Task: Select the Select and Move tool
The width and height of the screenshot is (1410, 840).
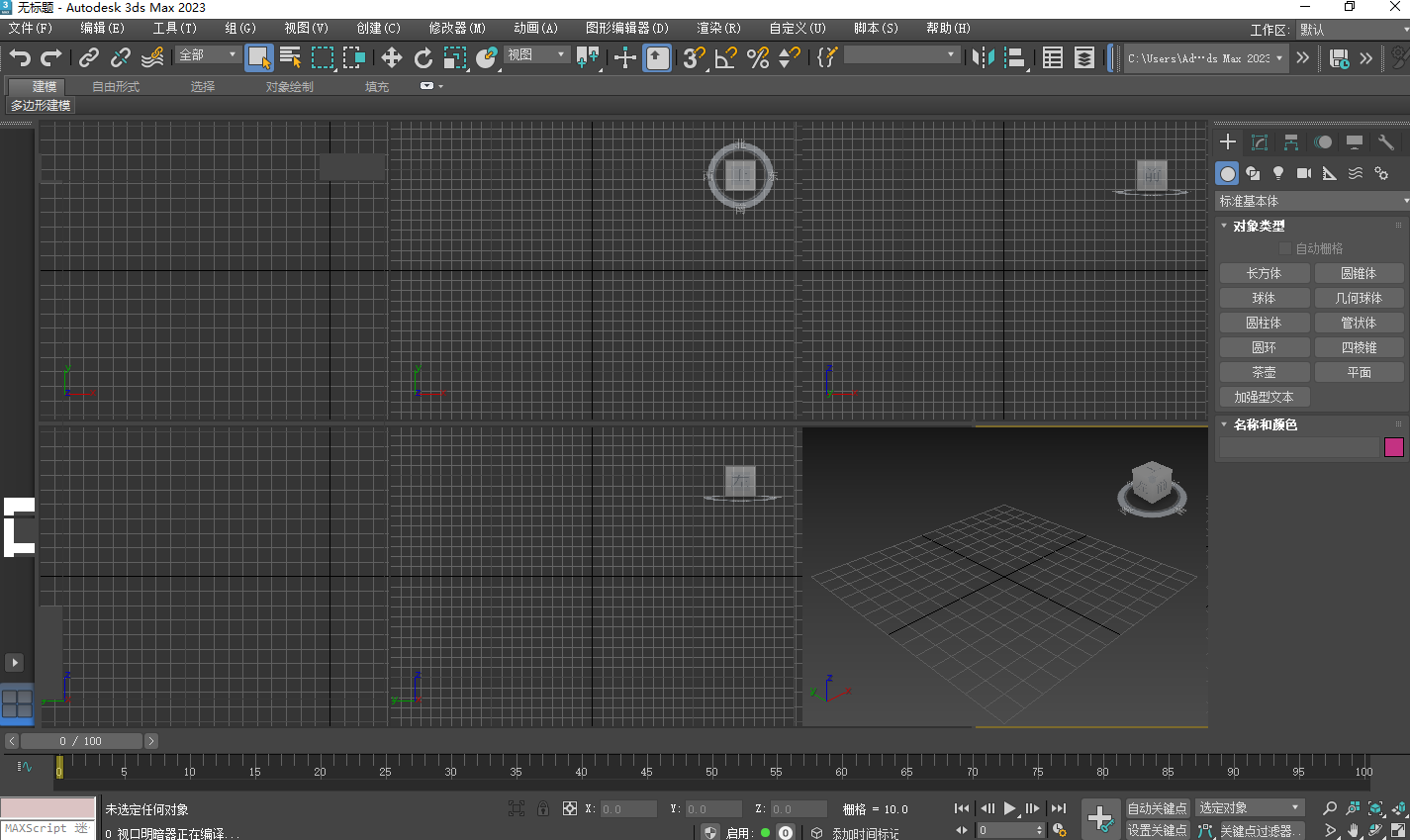Action: coord(391,58)
